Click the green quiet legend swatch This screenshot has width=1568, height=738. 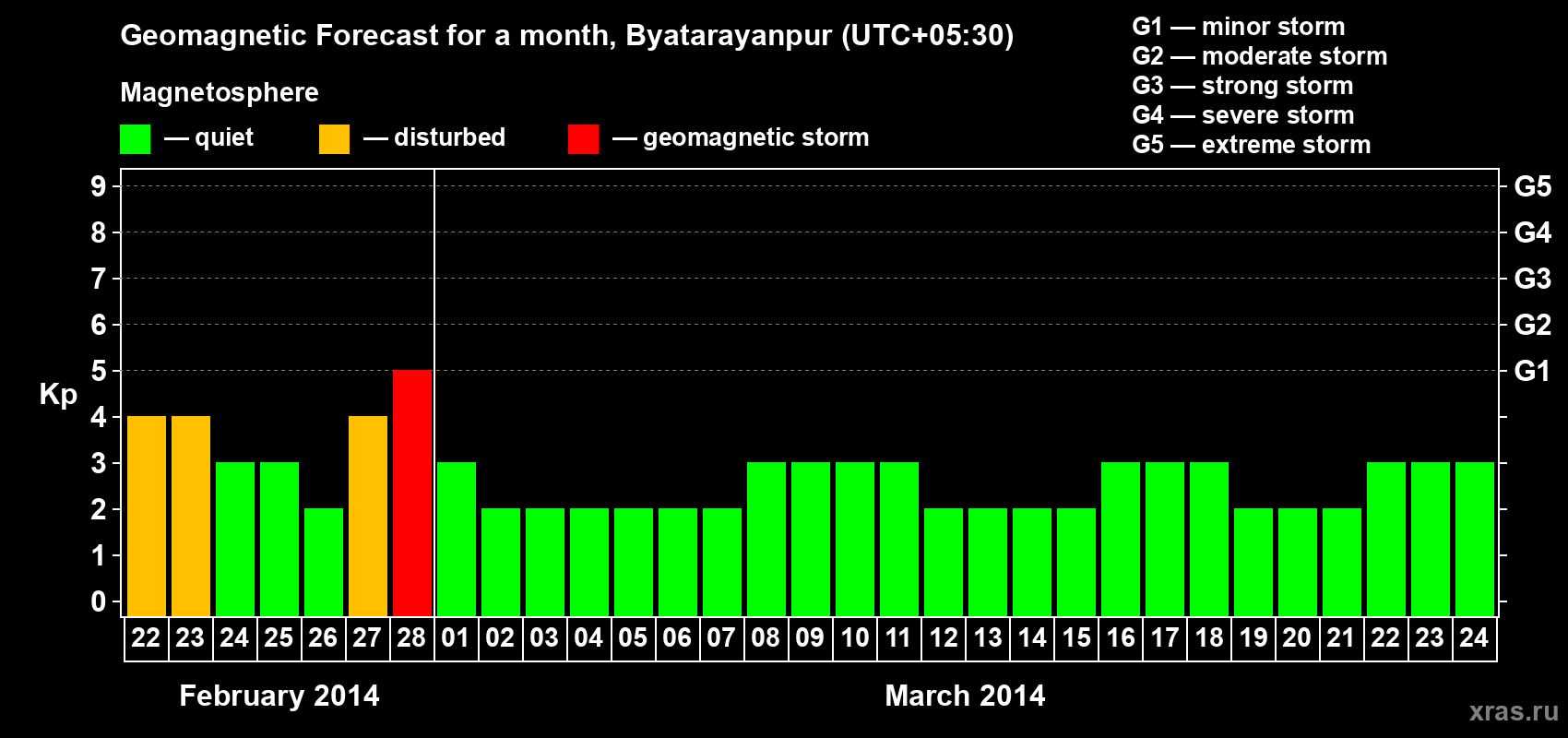(x=135, y=139)
